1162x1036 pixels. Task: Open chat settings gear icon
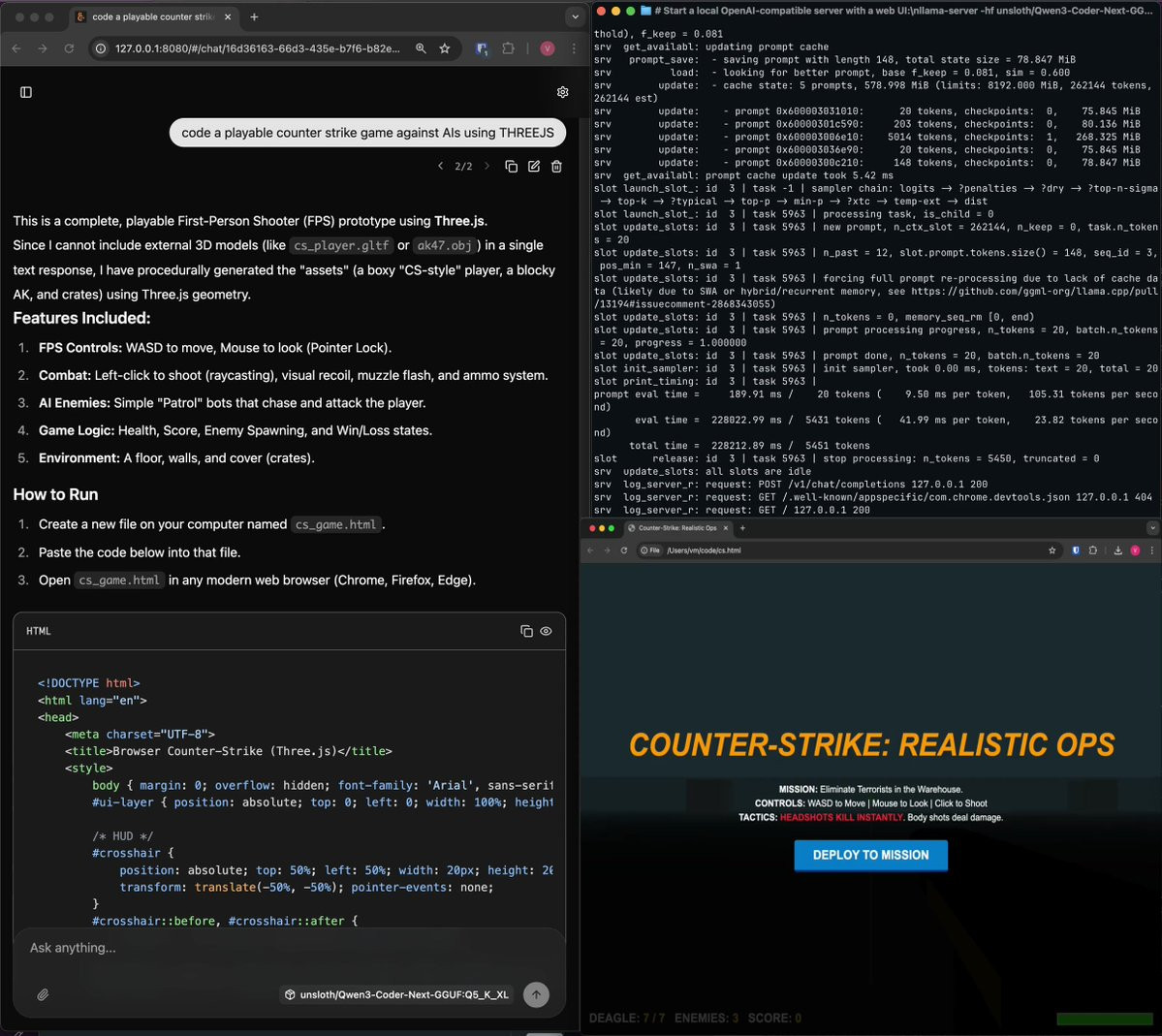click(x=562, y=92)
